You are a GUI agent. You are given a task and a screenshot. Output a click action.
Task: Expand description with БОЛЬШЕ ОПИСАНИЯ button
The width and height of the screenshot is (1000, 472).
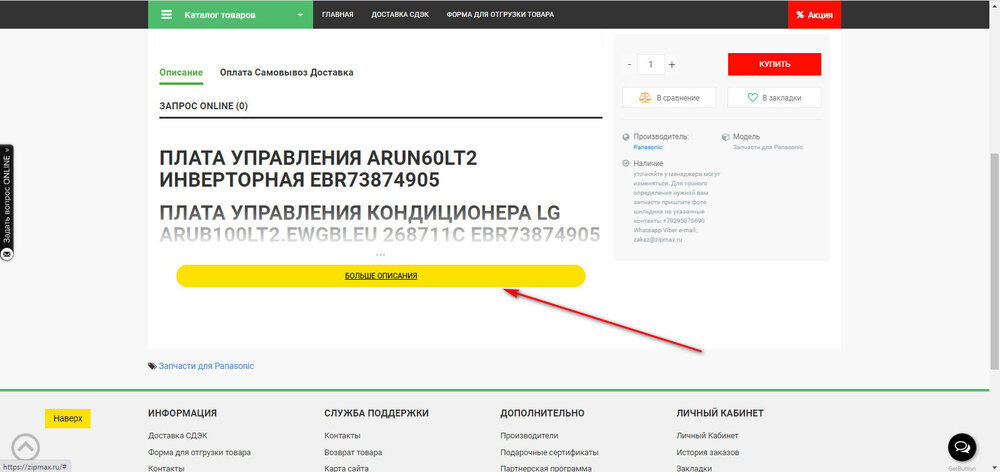pyautogui.click(x=381, y=276)
